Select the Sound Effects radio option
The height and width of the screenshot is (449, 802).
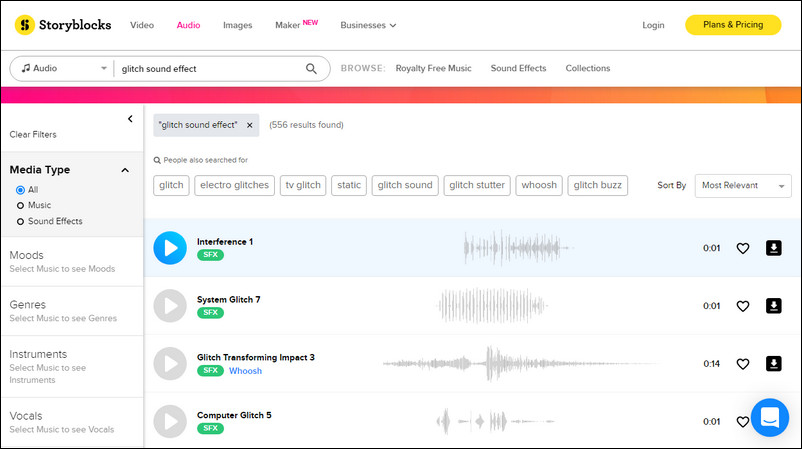pos(20,221)
